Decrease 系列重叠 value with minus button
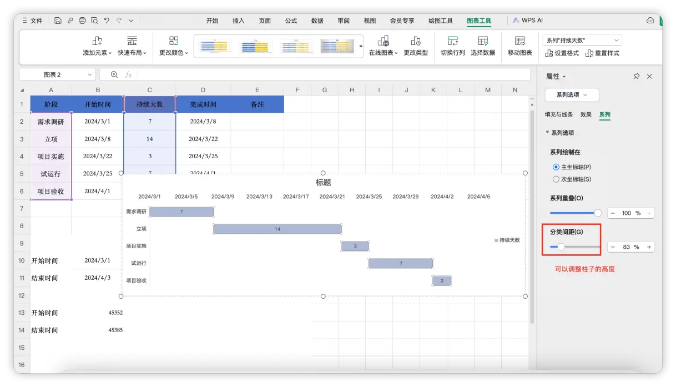 pyautogui.click(x=613, y=213)
